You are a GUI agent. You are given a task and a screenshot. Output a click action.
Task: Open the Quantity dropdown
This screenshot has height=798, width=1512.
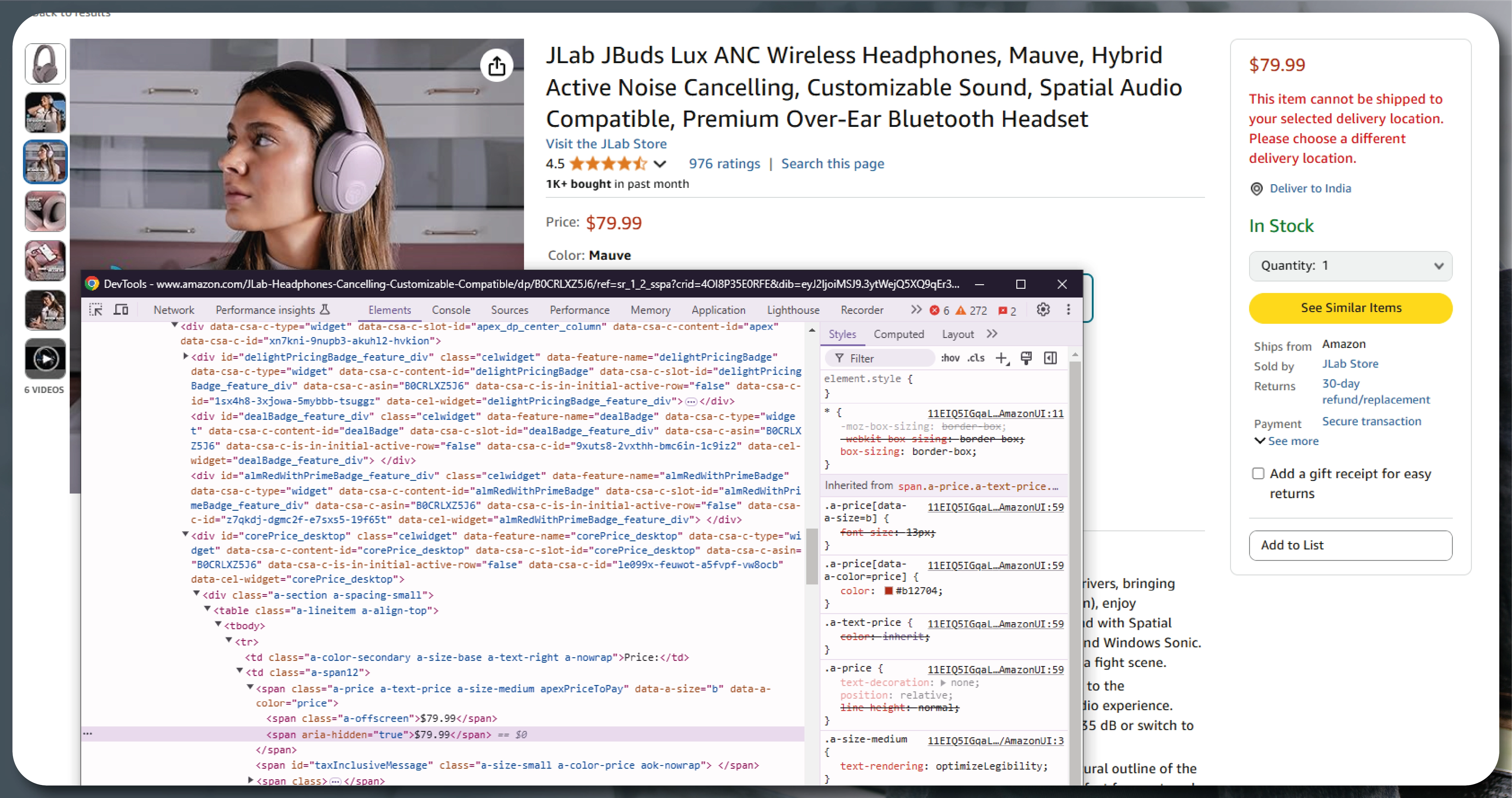(x=1350, y=266)
